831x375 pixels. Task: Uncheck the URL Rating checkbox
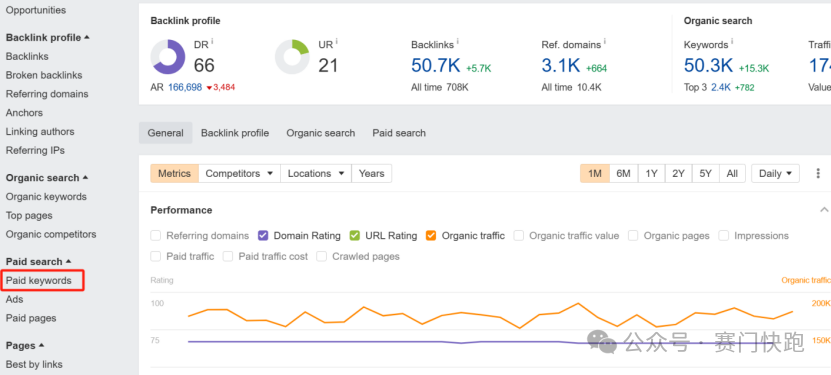click(x=355, y=236)
